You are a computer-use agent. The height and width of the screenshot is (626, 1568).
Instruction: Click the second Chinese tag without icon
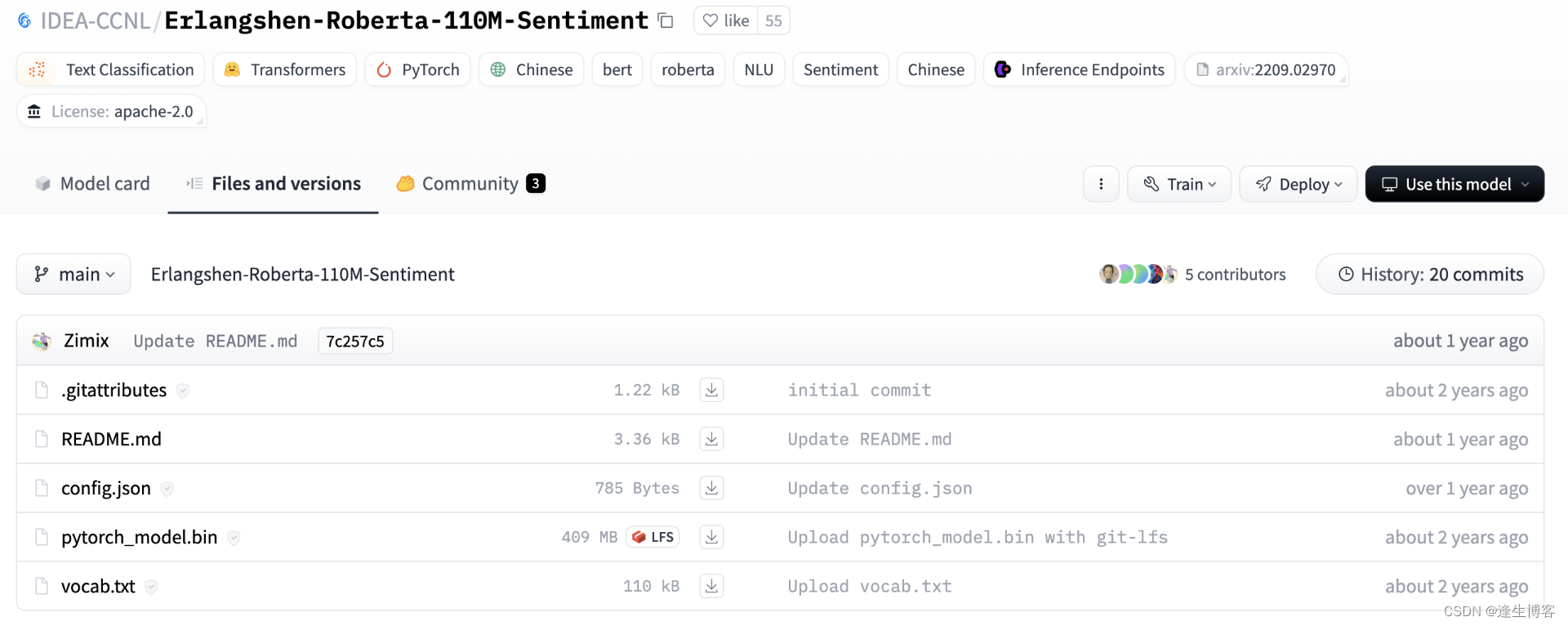click(936, 69)
